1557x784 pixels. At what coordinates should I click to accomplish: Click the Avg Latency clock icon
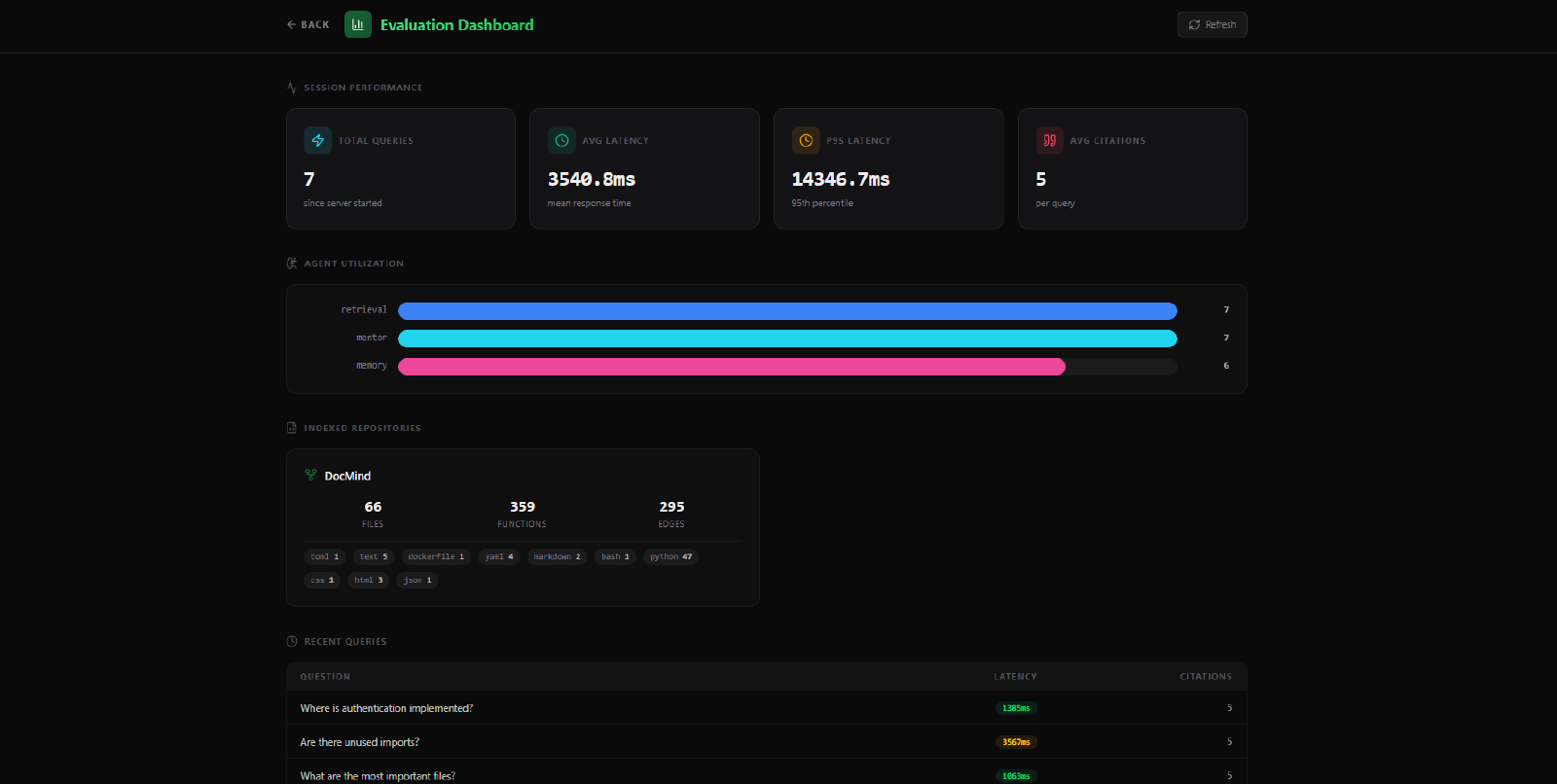click(561, 140)
